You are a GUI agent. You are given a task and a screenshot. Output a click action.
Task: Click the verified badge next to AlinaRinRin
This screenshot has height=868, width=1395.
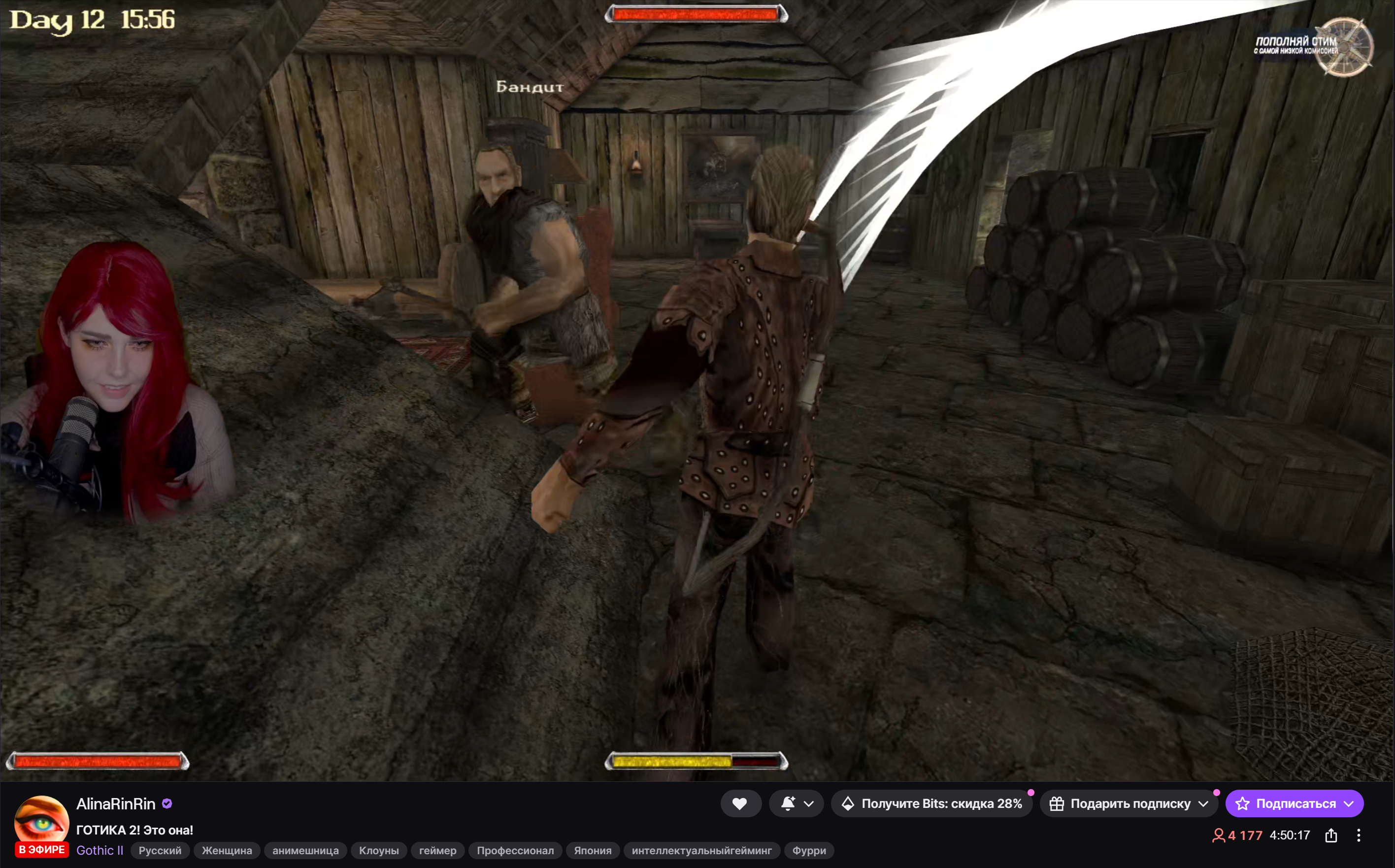tap(167, 803)
